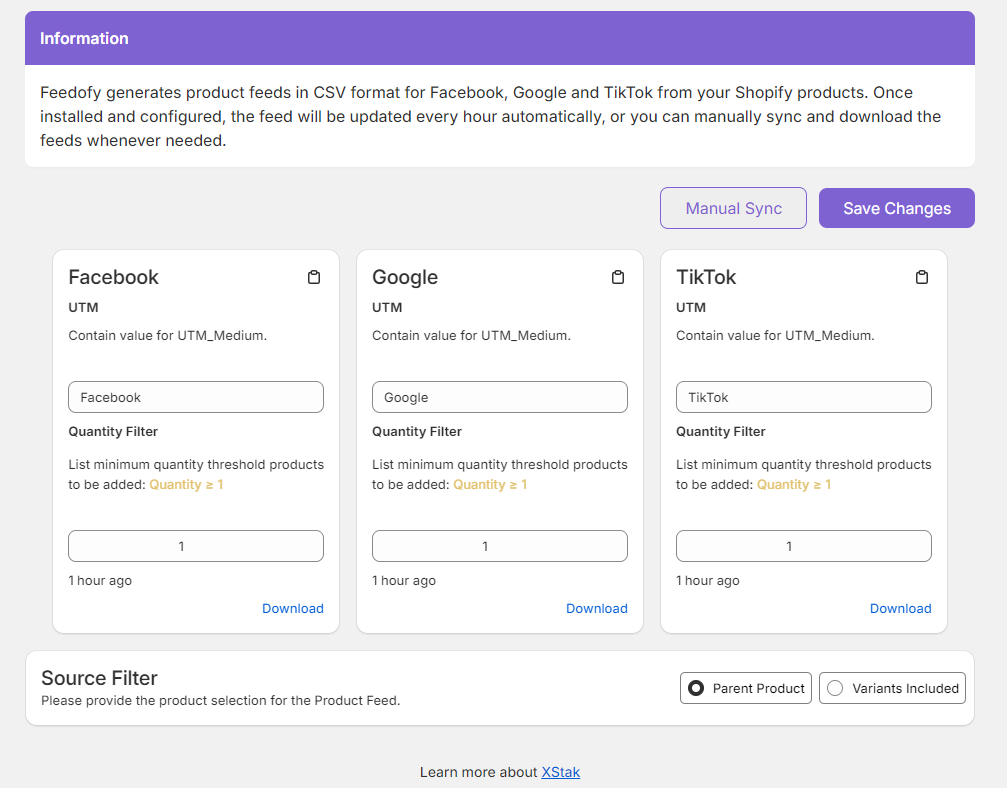Screen dimensions: 1007x788
Task: Click the Source Filter heading
Action: coord(99,678)
